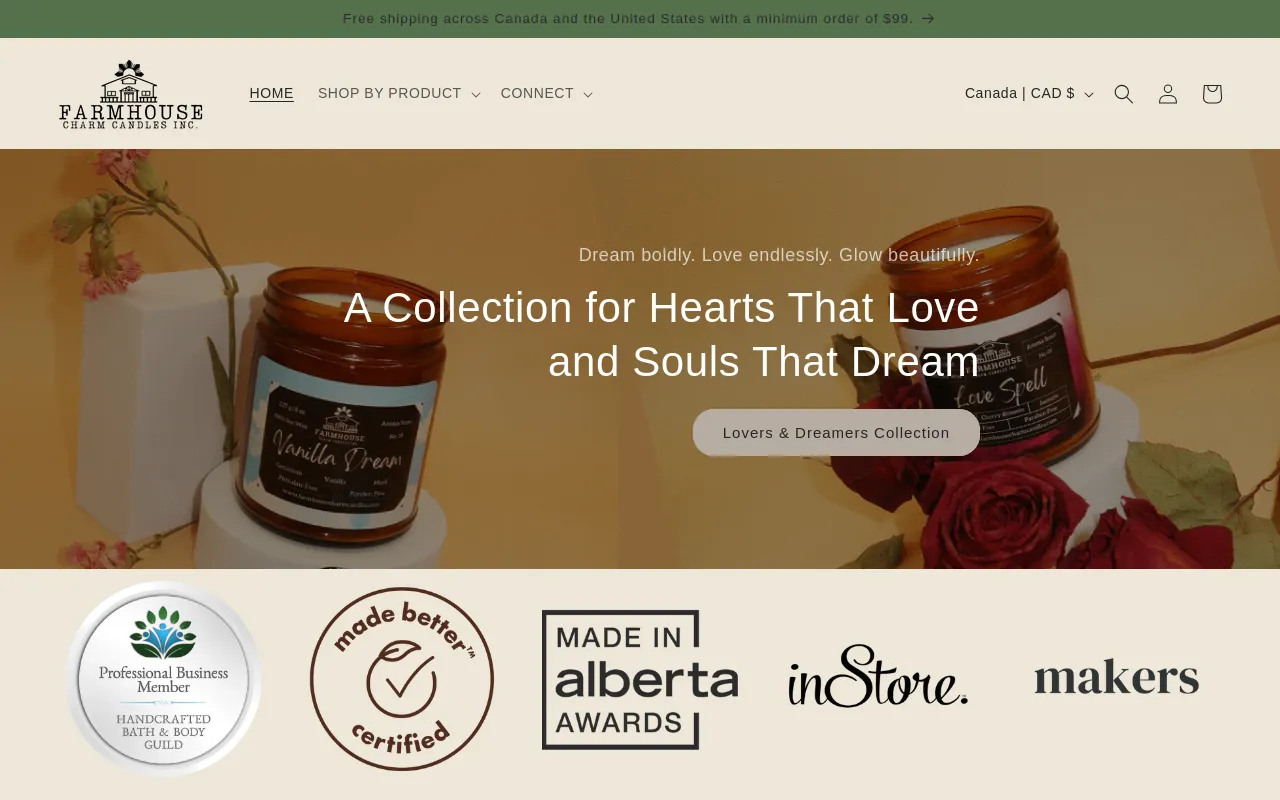Click the Professional Business Member guild badge
1280x800 pixels.
tap(164, 679)
